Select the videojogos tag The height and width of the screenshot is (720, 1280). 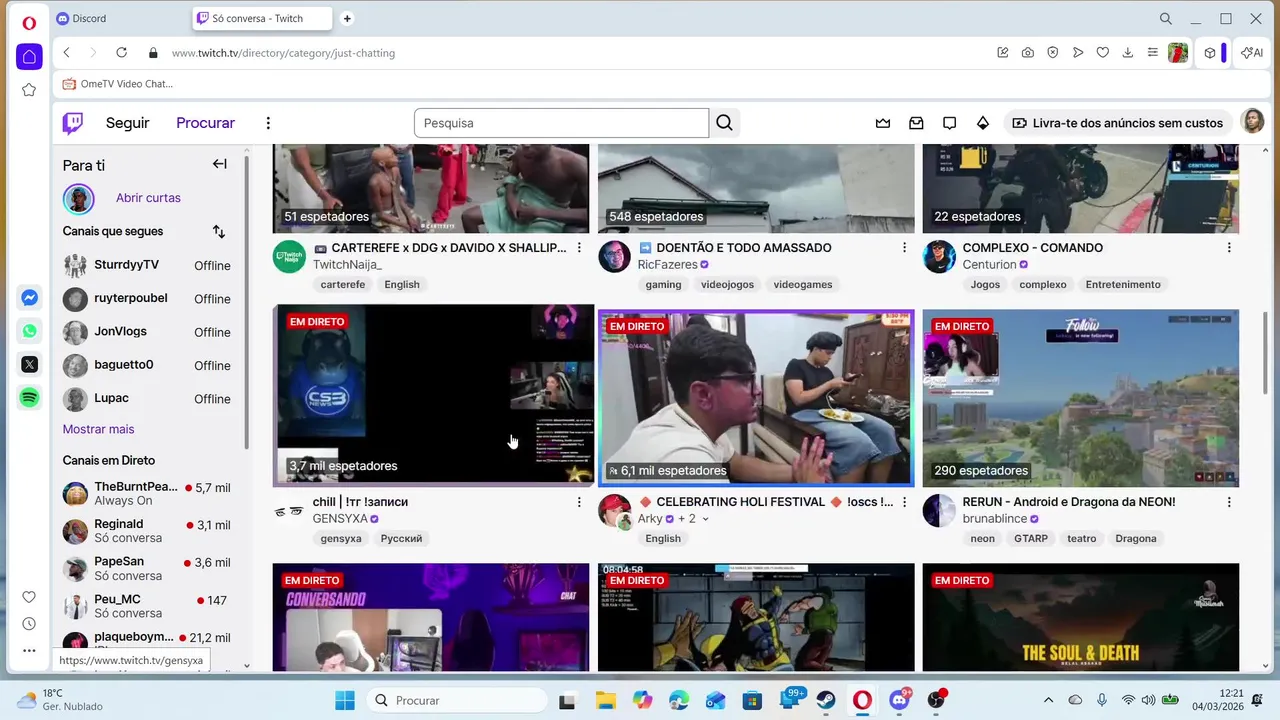727,284
